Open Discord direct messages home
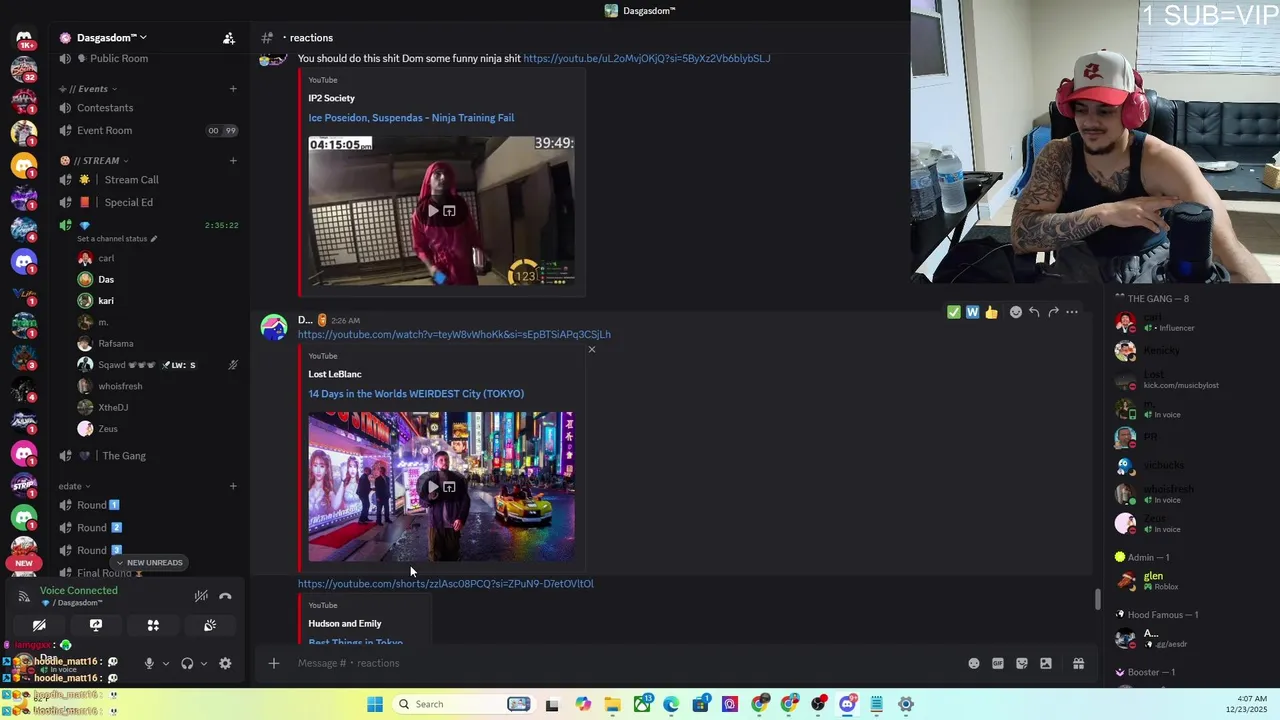 (24, 38)
